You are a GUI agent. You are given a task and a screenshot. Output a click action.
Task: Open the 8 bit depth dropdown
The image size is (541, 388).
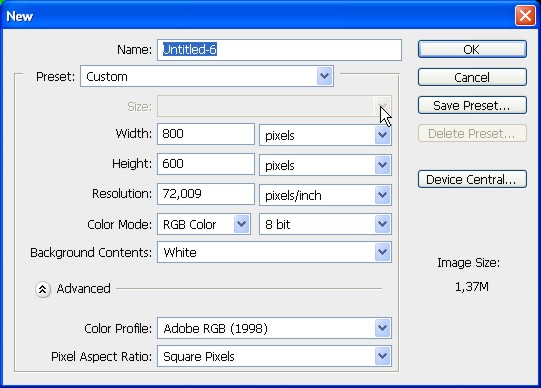325,224
